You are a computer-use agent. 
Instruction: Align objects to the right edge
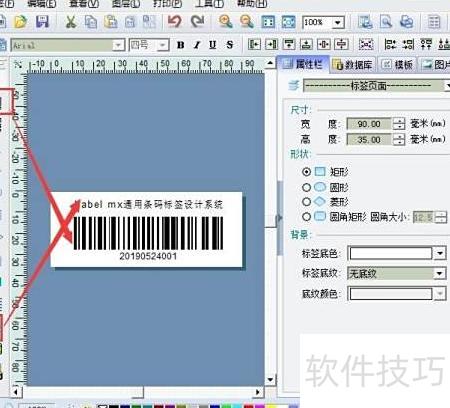272,44
